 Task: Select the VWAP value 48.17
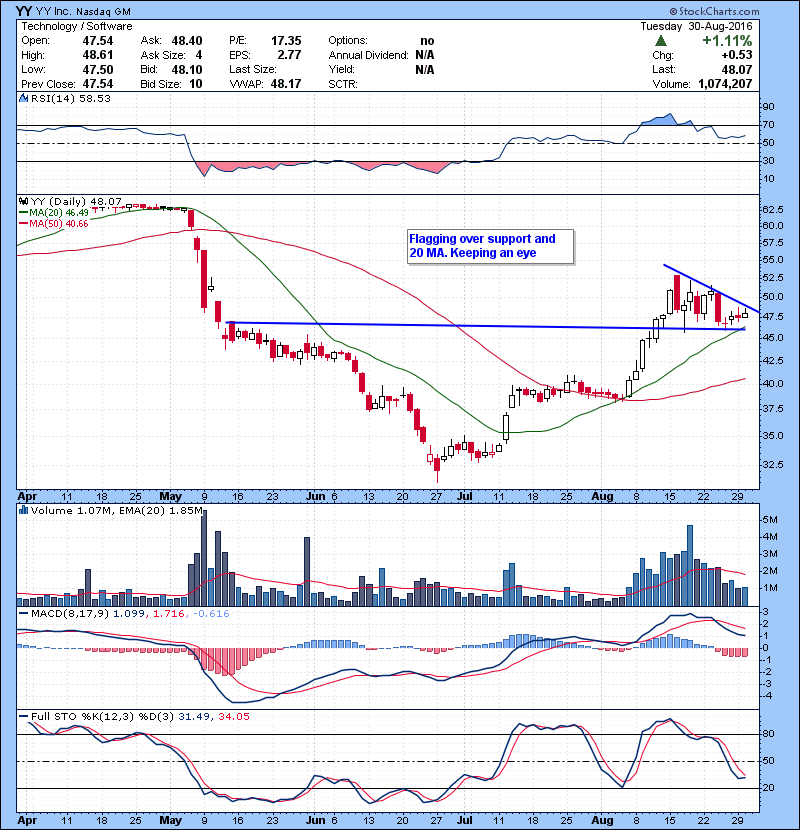point(286,84)
